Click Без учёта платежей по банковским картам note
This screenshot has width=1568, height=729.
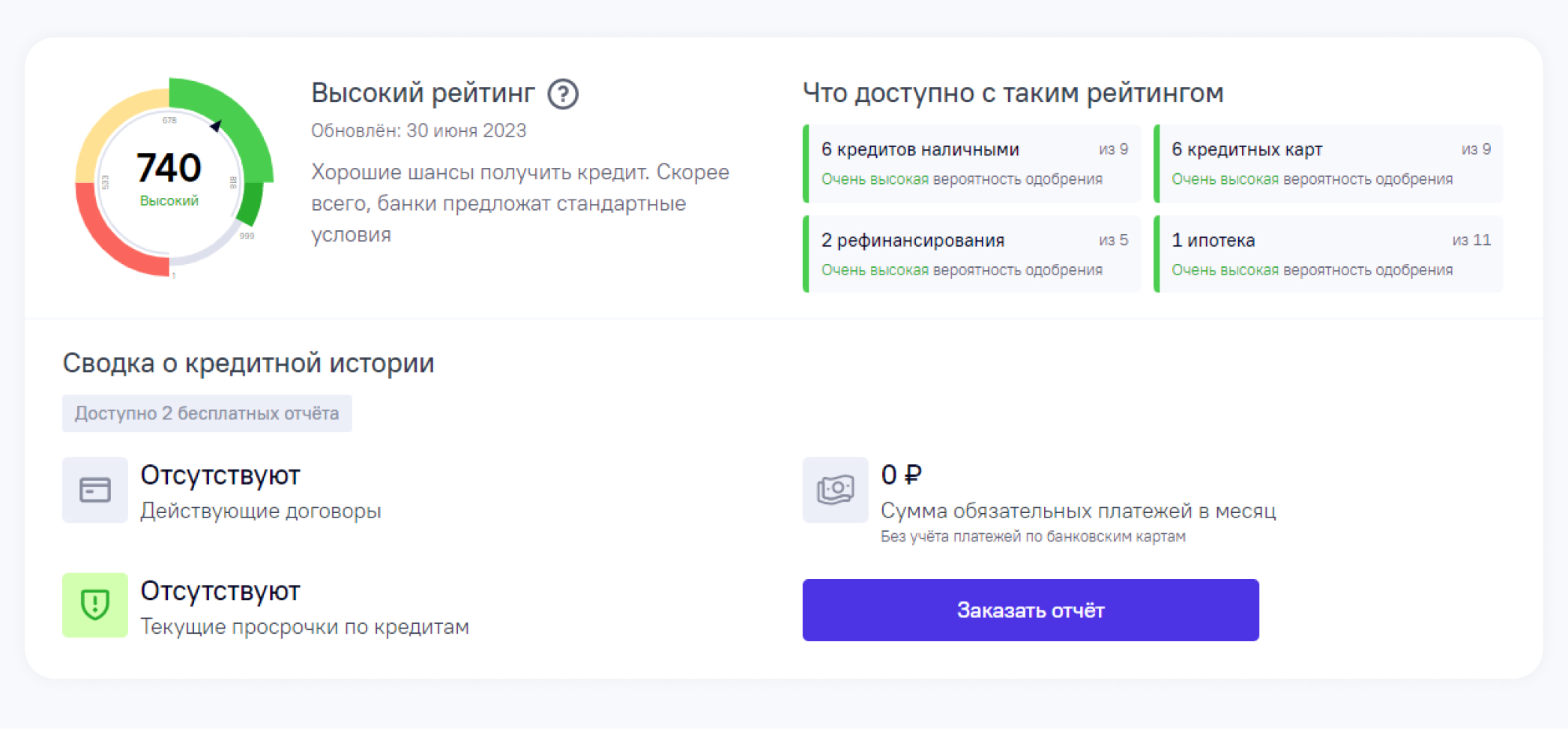point(1033,536)
